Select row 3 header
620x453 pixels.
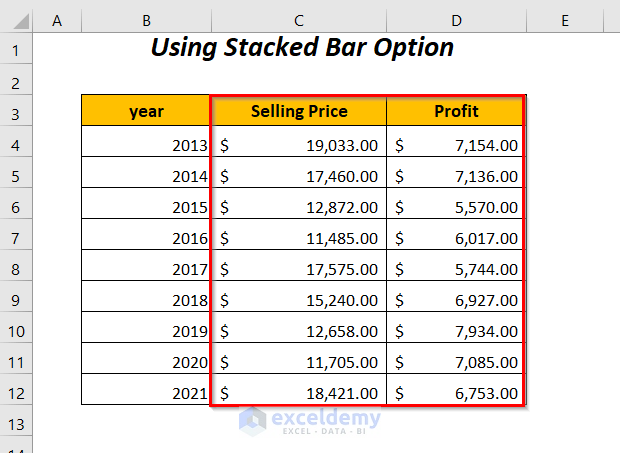click(17, 112)
